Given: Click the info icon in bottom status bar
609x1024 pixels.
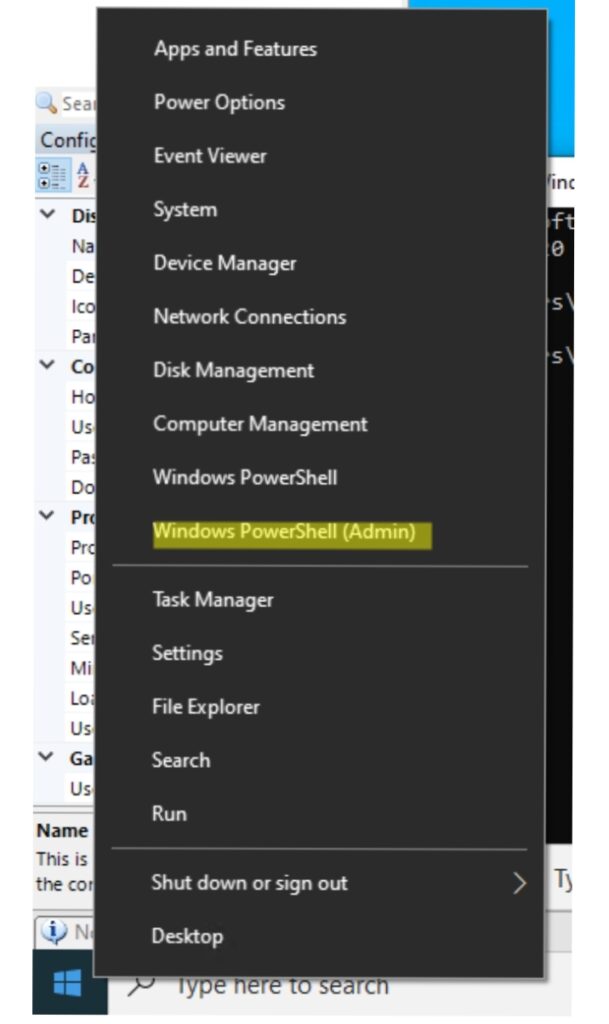Looking at the screenshot, I should tap(54, 931).
